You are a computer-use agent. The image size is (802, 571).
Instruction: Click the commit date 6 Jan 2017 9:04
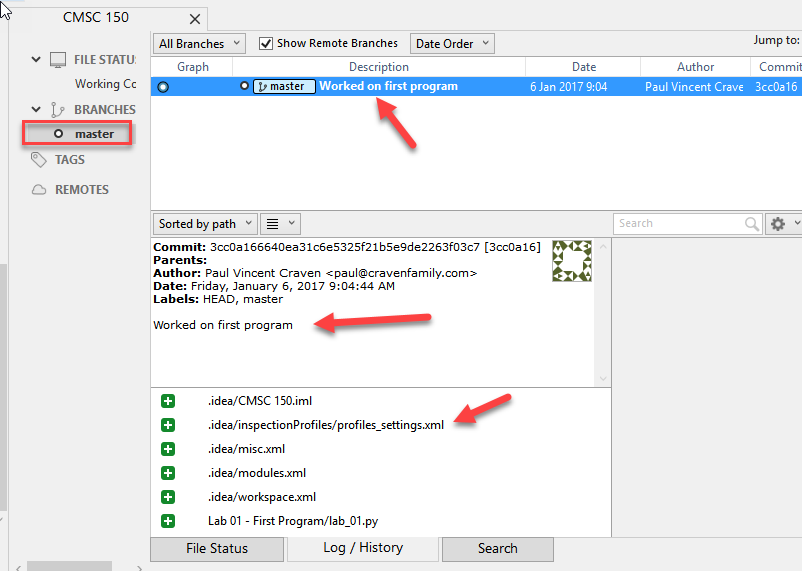[x=568, y=86]
